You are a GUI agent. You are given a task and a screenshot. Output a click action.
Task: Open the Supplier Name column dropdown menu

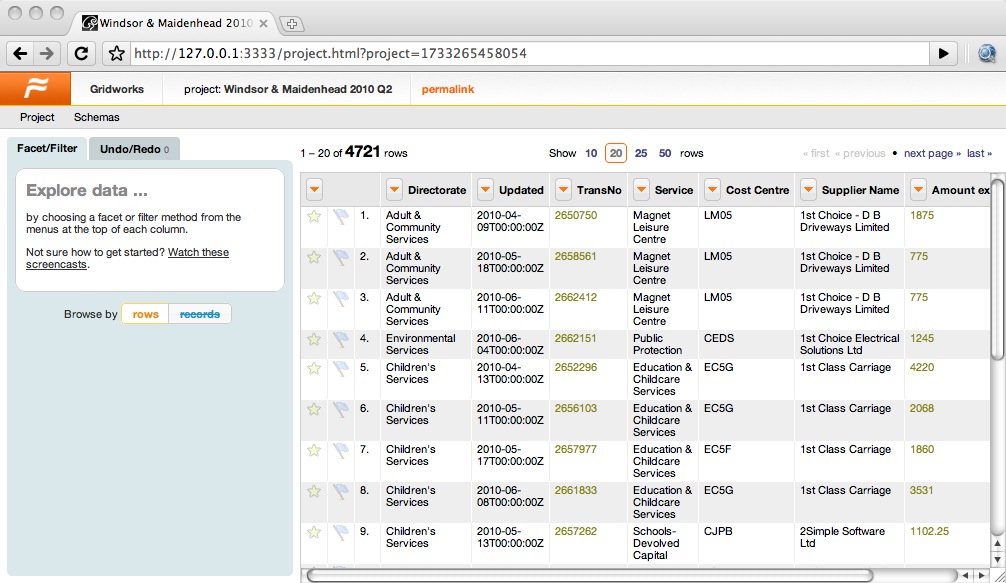pyautogui.click(x=808, y=190)
